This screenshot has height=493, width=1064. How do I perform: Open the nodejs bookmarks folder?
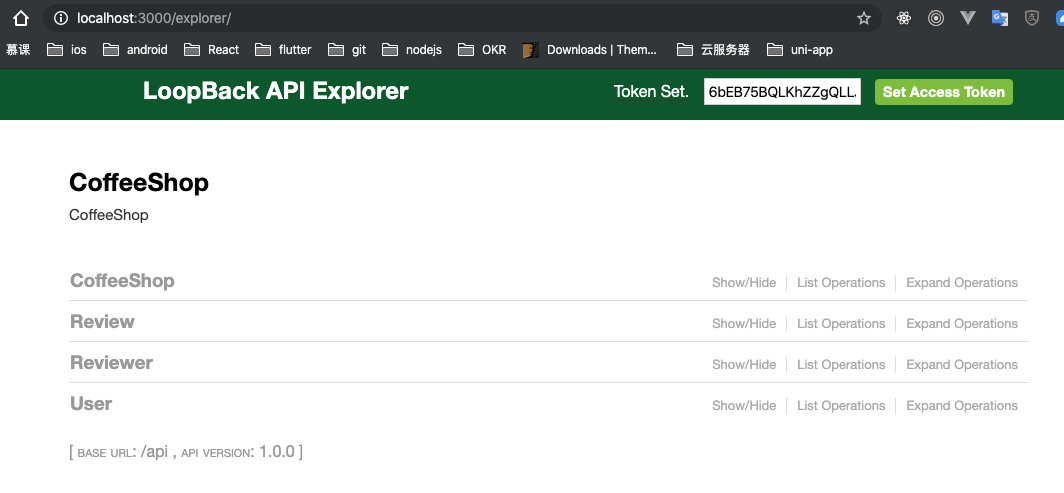412,50
